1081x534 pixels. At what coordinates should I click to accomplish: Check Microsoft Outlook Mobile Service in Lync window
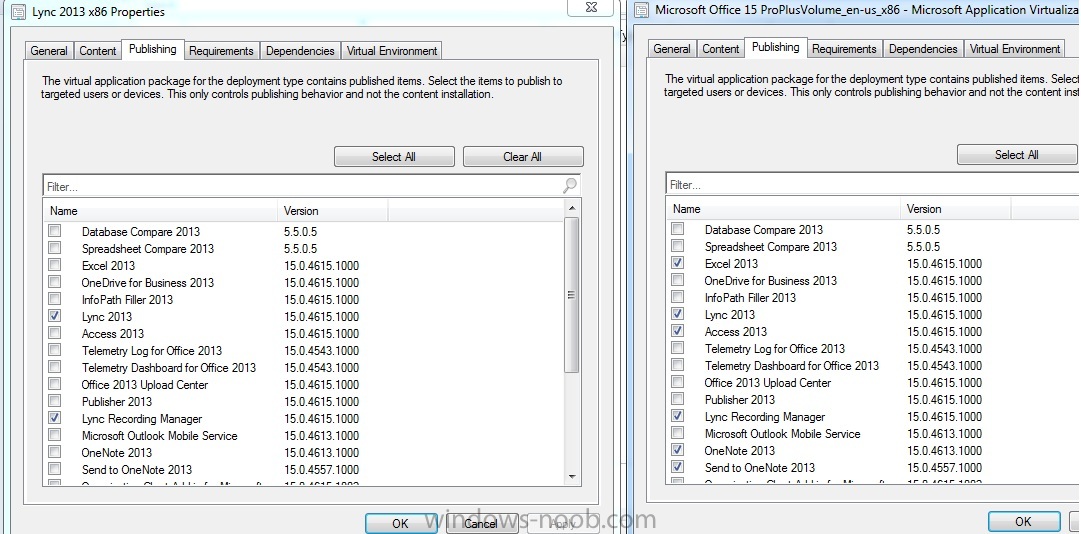pyautogui.click(x=54, y=435)
